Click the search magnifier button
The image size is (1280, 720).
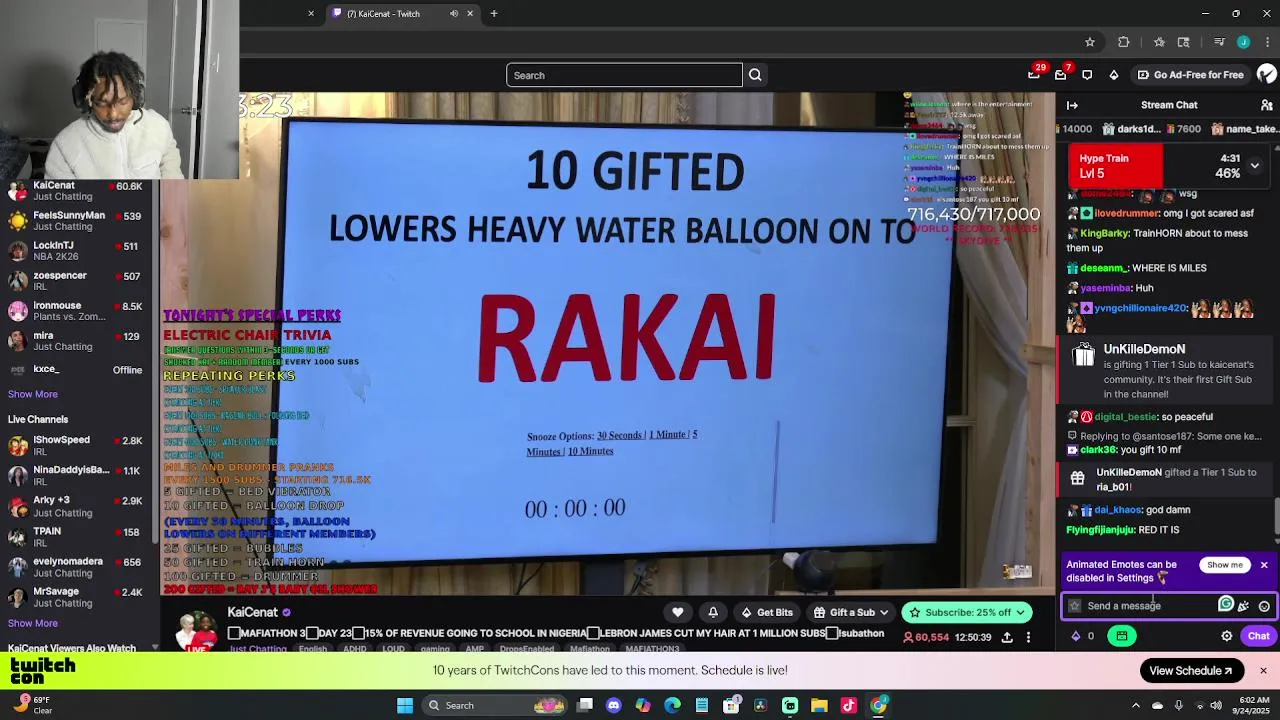click(755, 75)
